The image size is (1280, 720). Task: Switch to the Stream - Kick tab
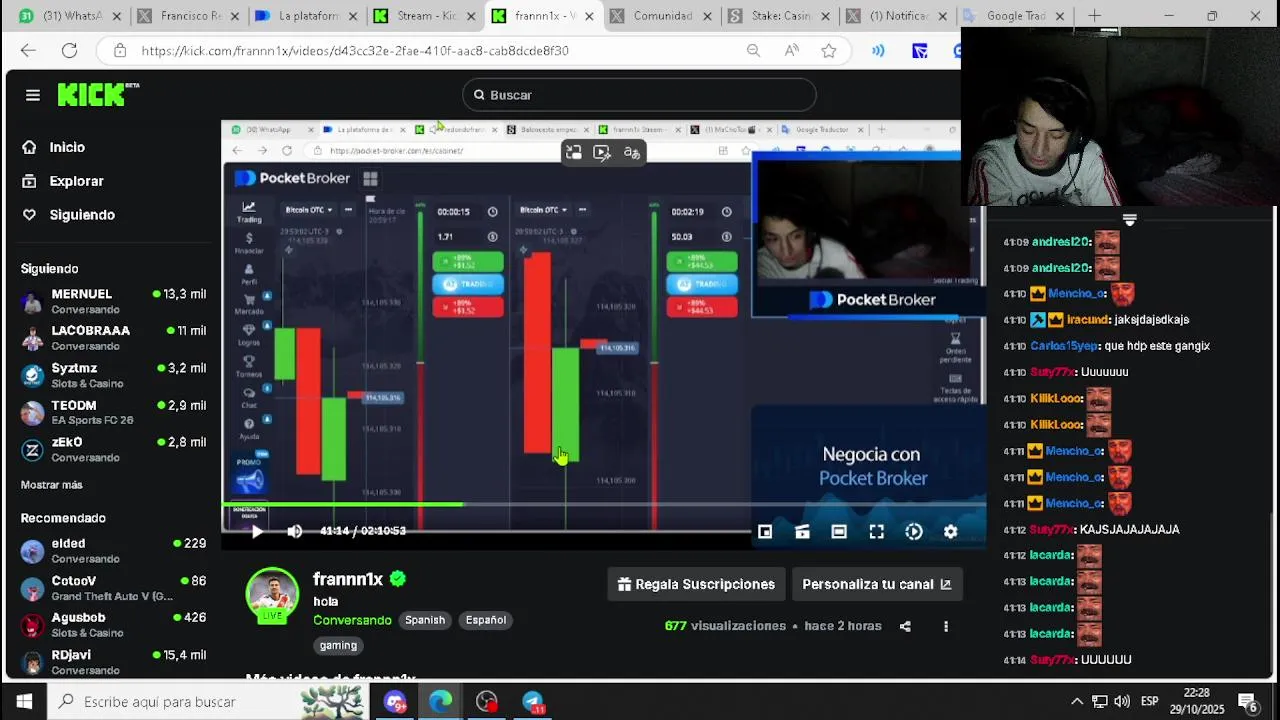(428, 16)
